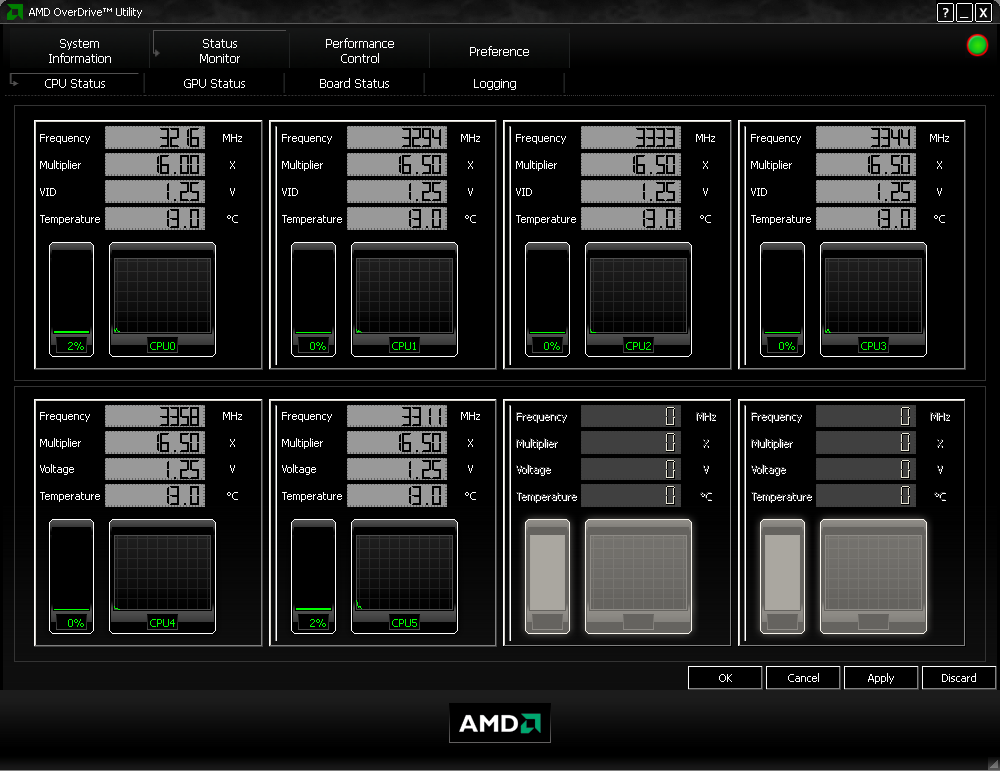Click the CPU5 usage percentage bar

click(x=313, y=576)
